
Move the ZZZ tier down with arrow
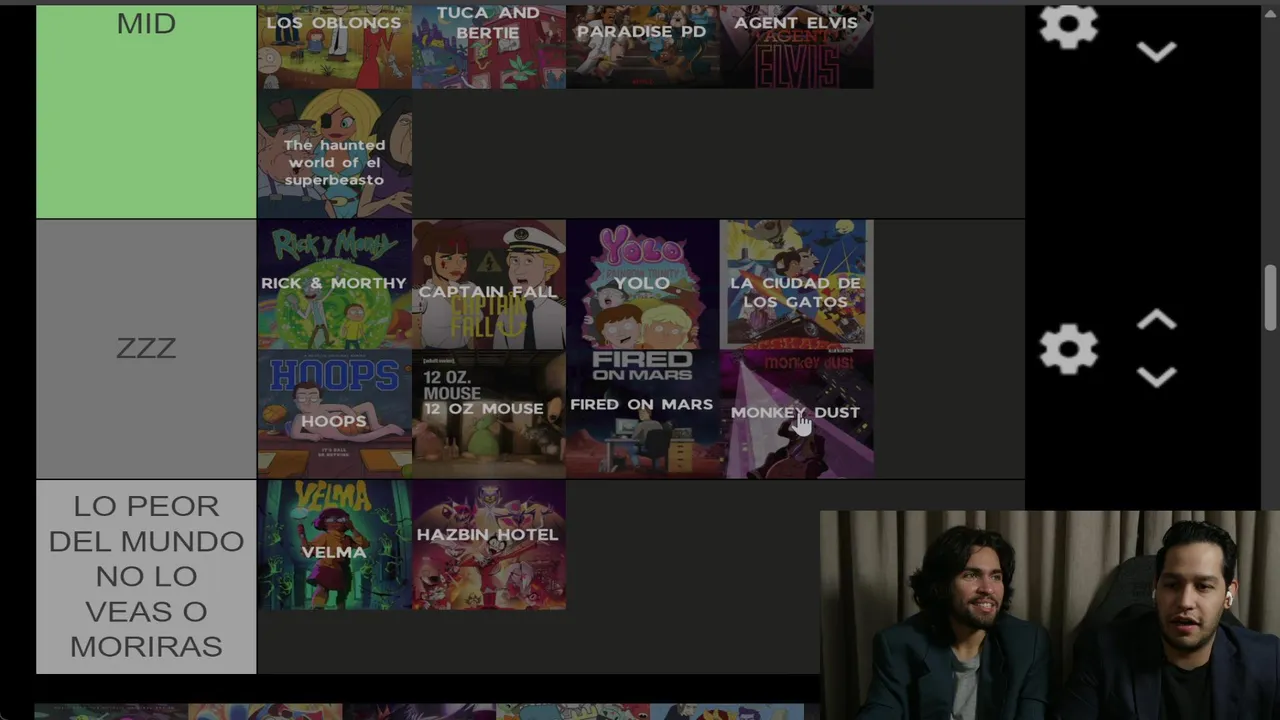pyautogui.click(x=1156, y=377)
